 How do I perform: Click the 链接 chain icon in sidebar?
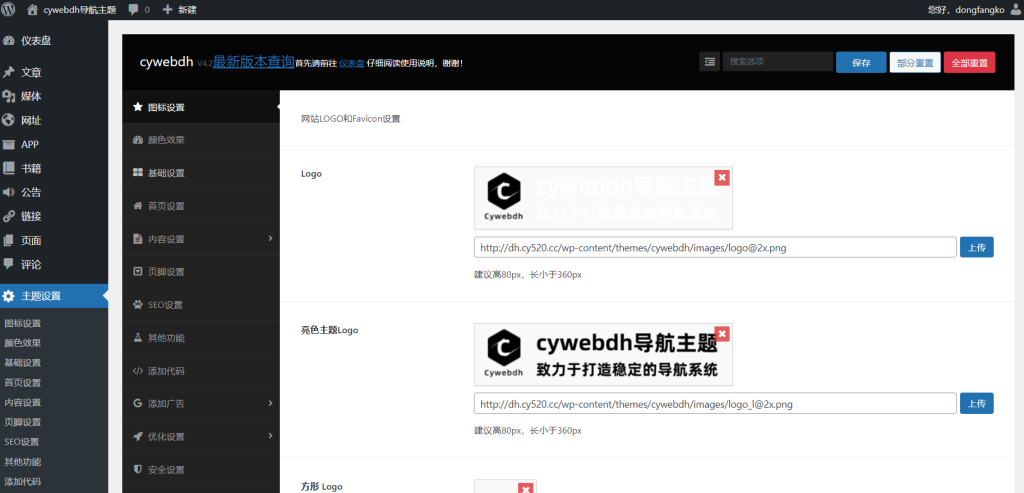(x=8, y=216)
